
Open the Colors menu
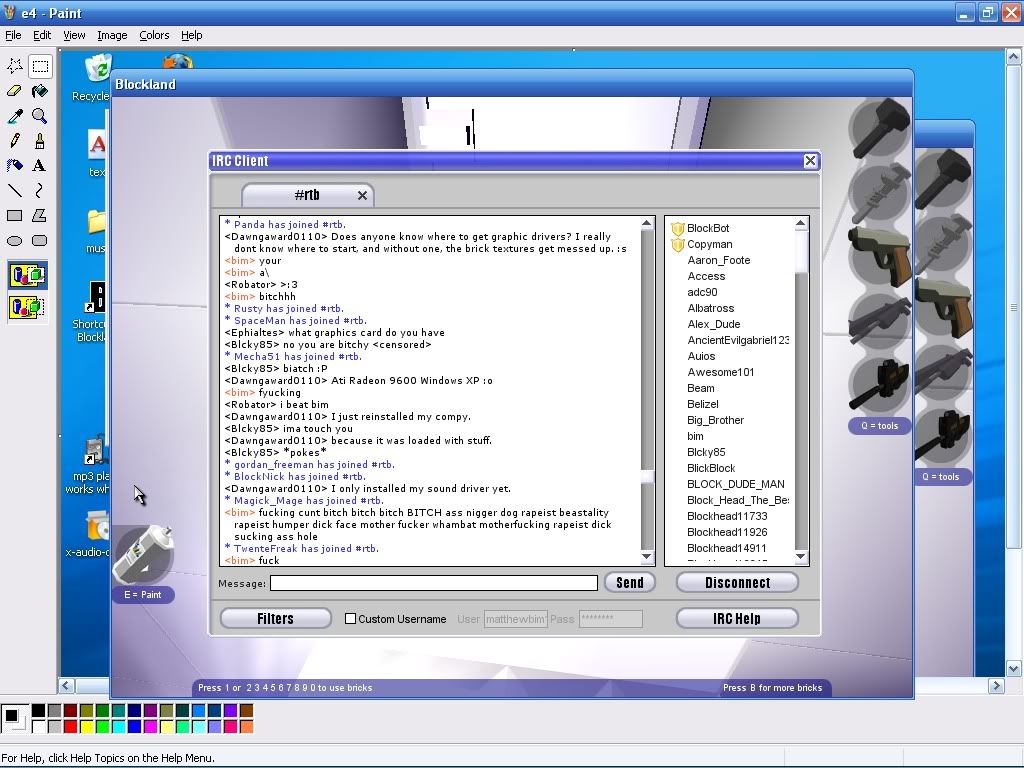point(154,35)
